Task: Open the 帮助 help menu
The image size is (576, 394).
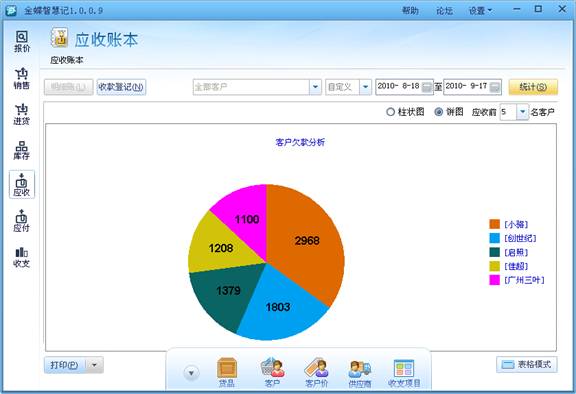Action: 410,11
